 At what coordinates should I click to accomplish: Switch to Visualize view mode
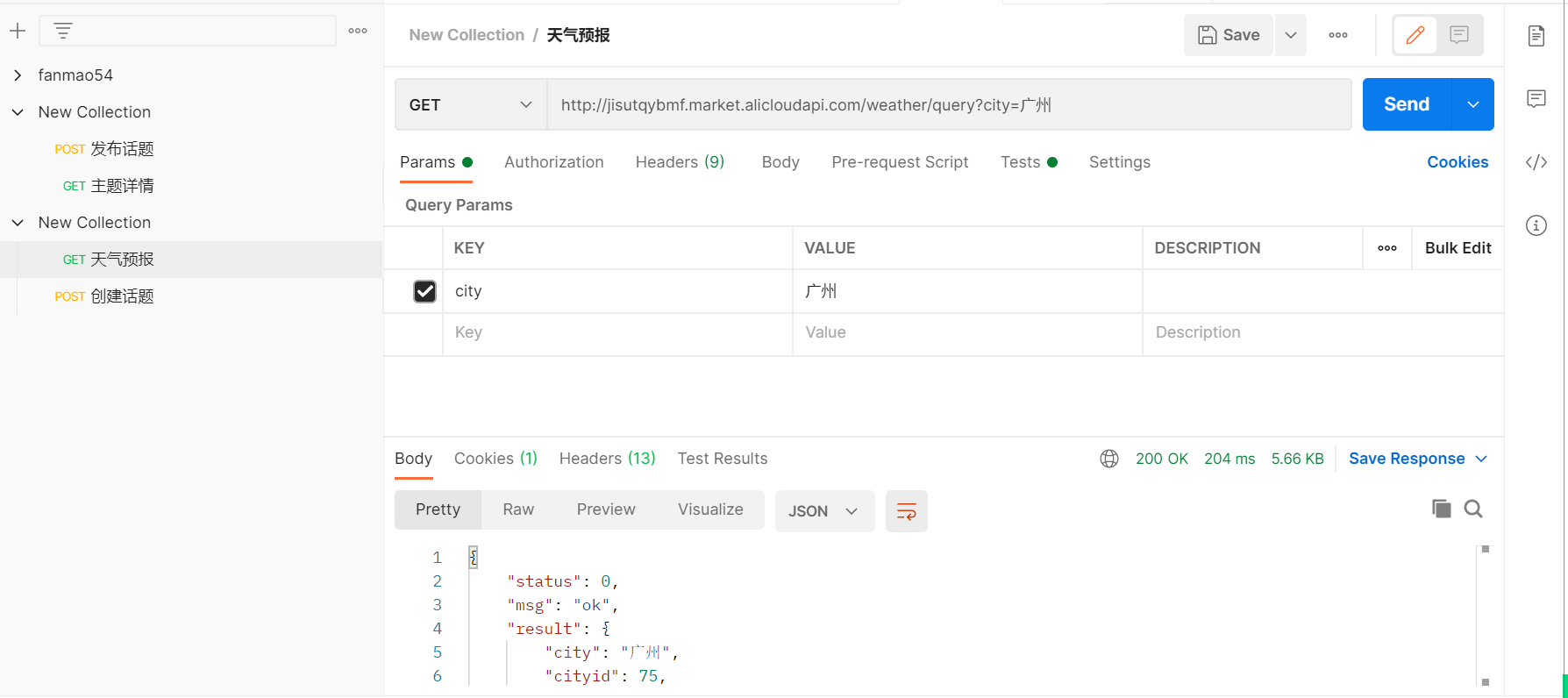tap(710, 509)
